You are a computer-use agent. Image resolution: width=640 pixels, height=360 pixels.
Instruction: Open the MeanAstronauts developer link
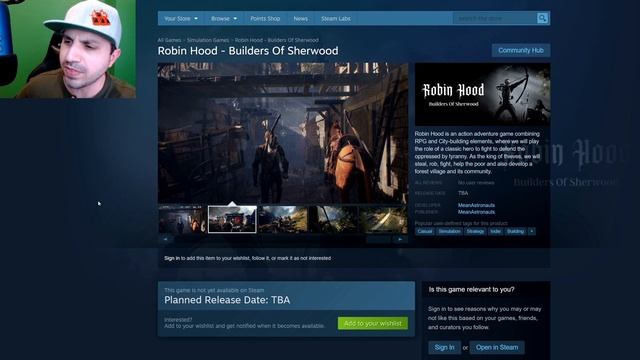pyautogui.click(x=476, y=205)
